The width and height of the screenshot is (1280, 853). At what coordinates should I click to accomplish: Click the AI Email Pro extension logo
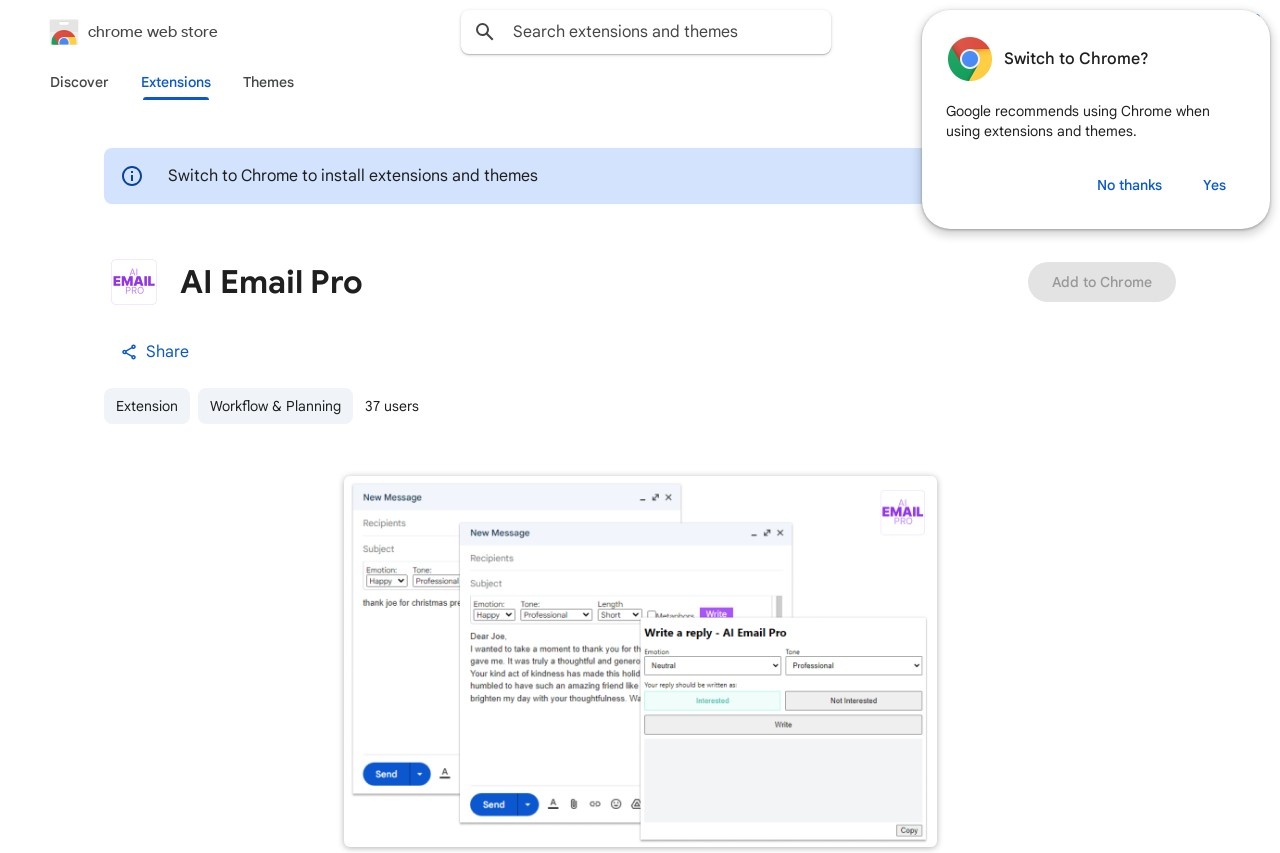point(134,282)
